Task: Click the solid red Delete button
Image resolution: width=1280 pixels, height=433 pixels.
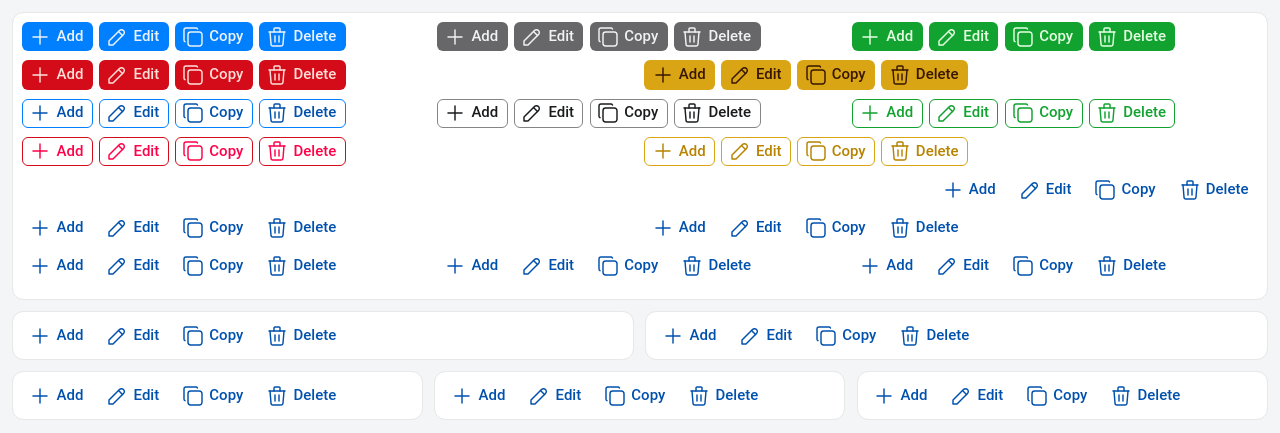Action: tap(302, 75)
